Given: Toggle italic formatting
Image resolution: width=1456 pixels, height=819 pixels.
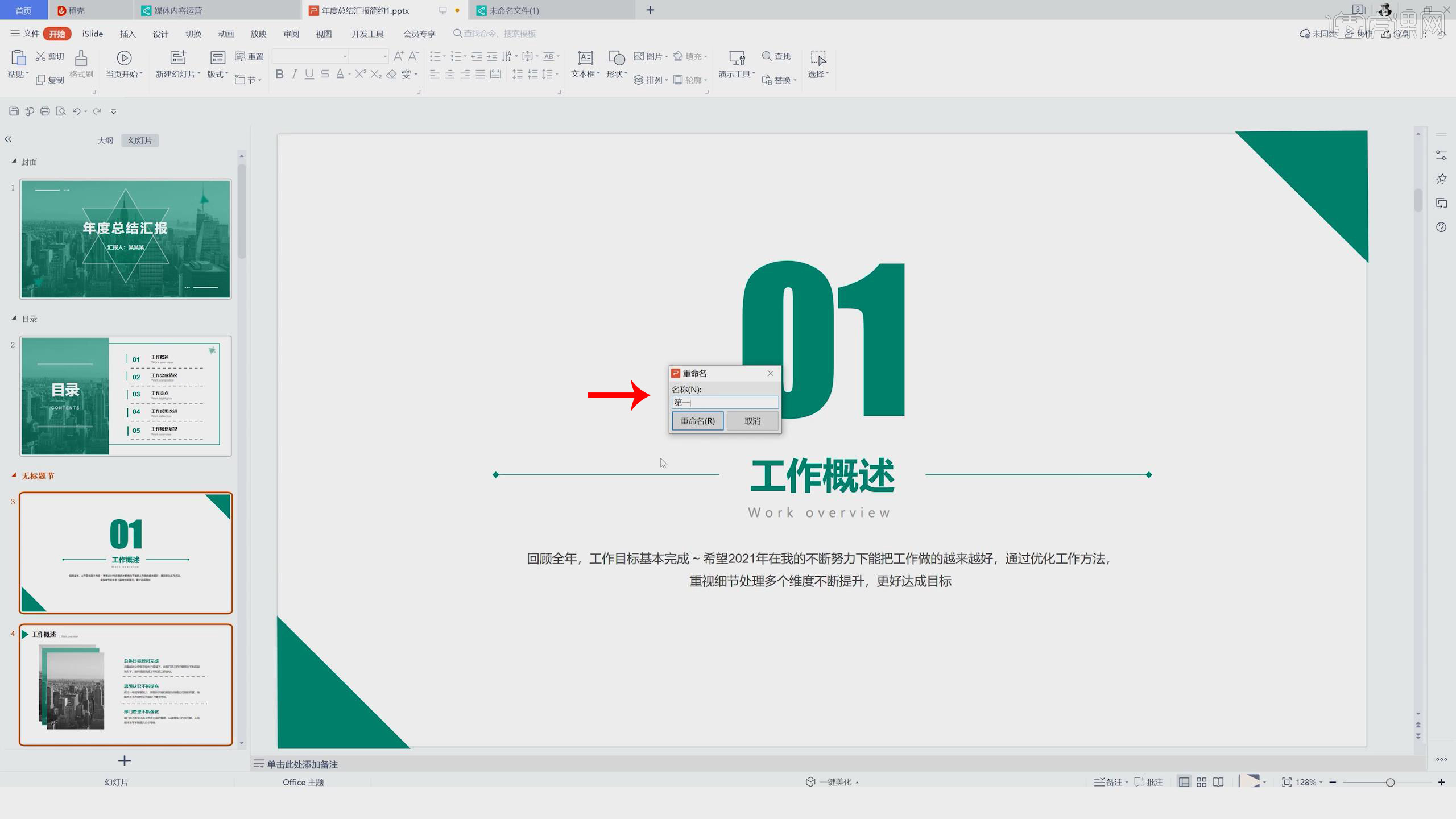Looking at the screenshot, I should (x=294, y=74).
